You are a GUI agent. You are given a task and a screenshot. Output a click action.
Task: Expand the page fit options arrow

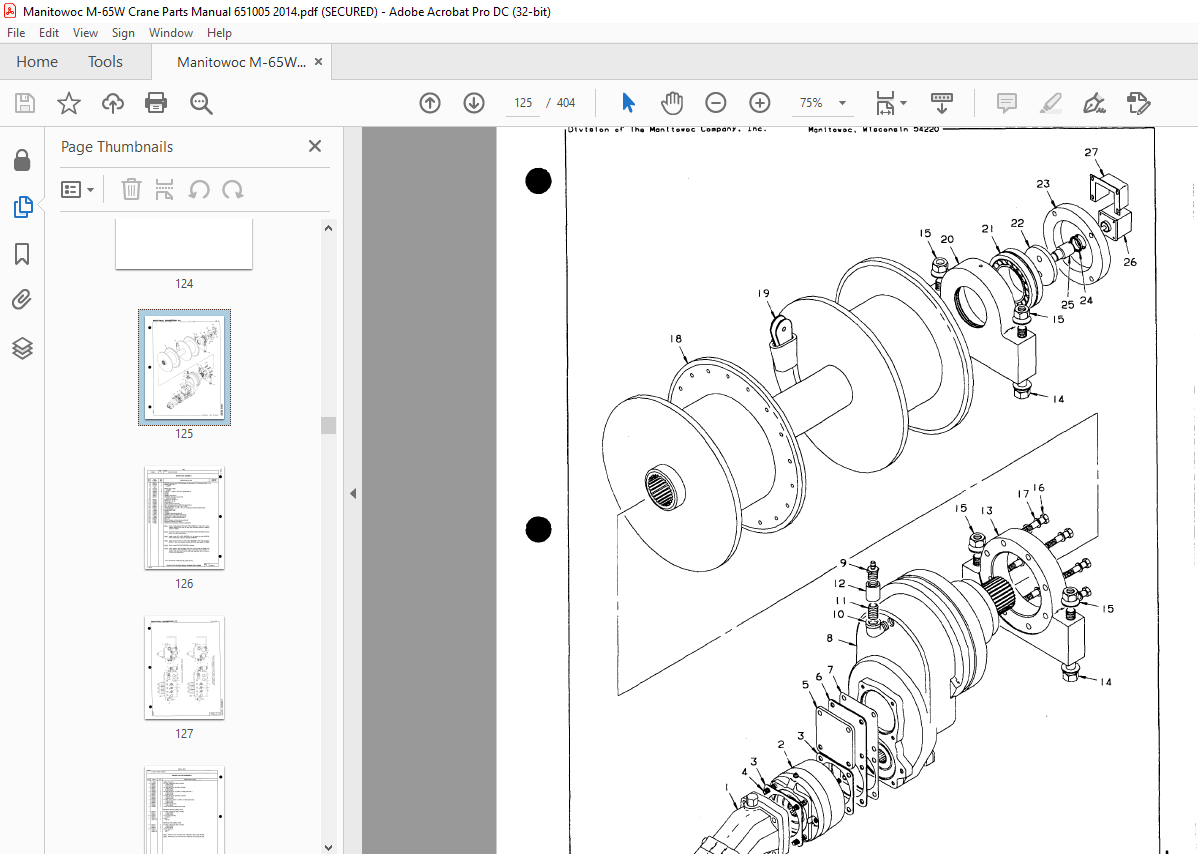pyautogui.click(x=904, y=102)
